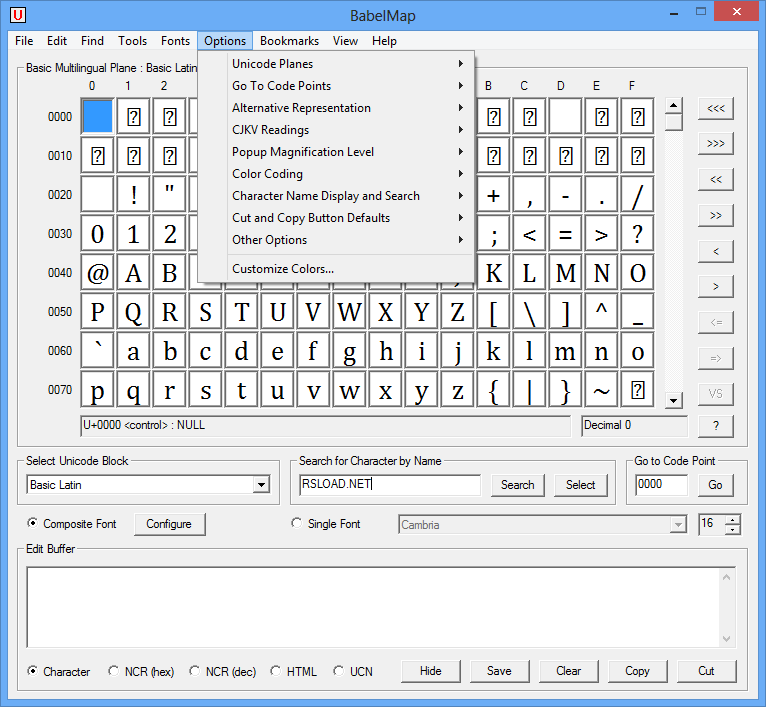
Task: Open the Select Unicode Block dropdown
Action: coord(261,485)
